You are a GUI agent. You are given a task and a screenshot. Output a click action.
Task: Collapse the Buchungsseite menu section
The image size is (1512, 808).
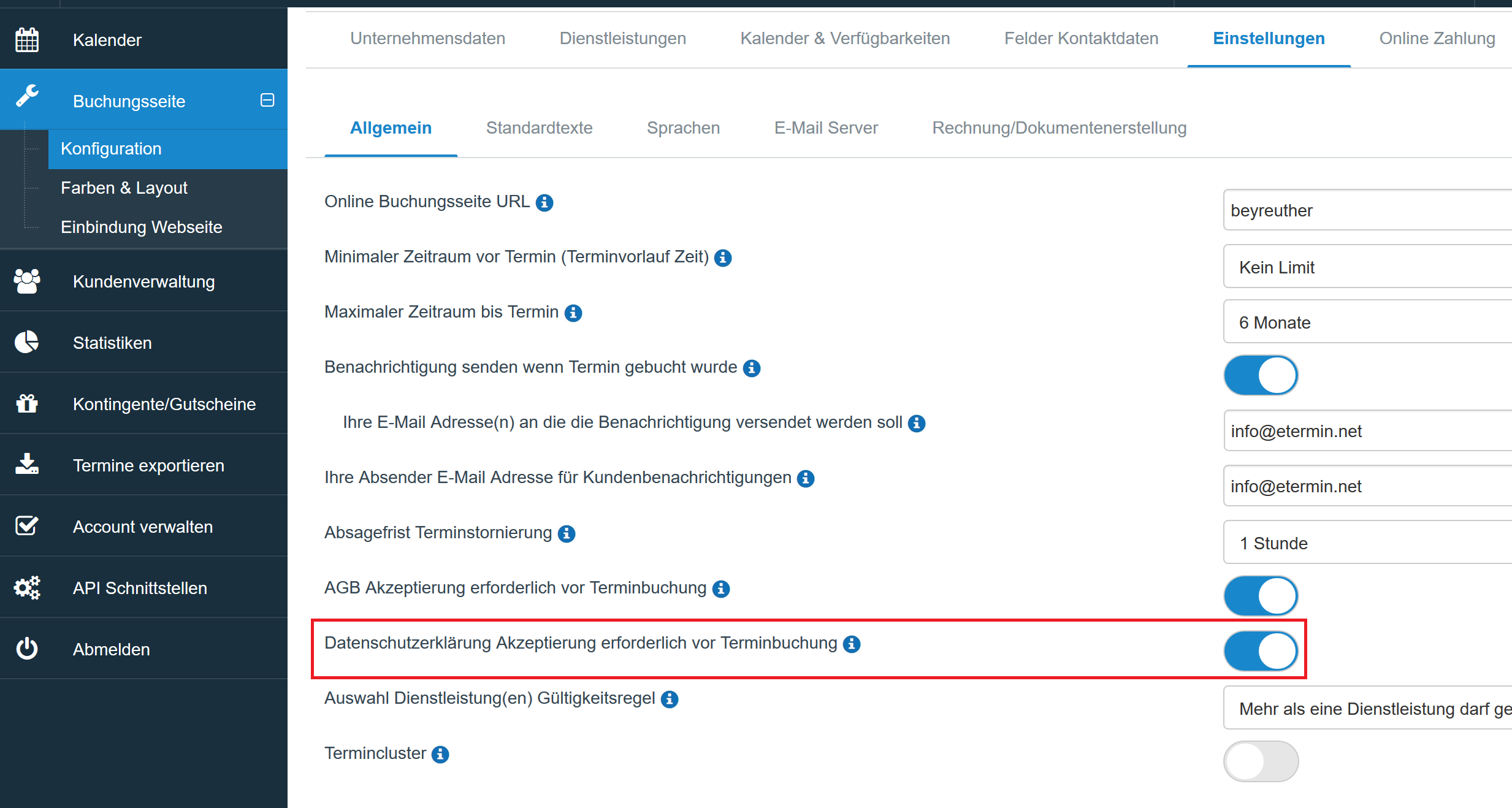pos(267,100)
